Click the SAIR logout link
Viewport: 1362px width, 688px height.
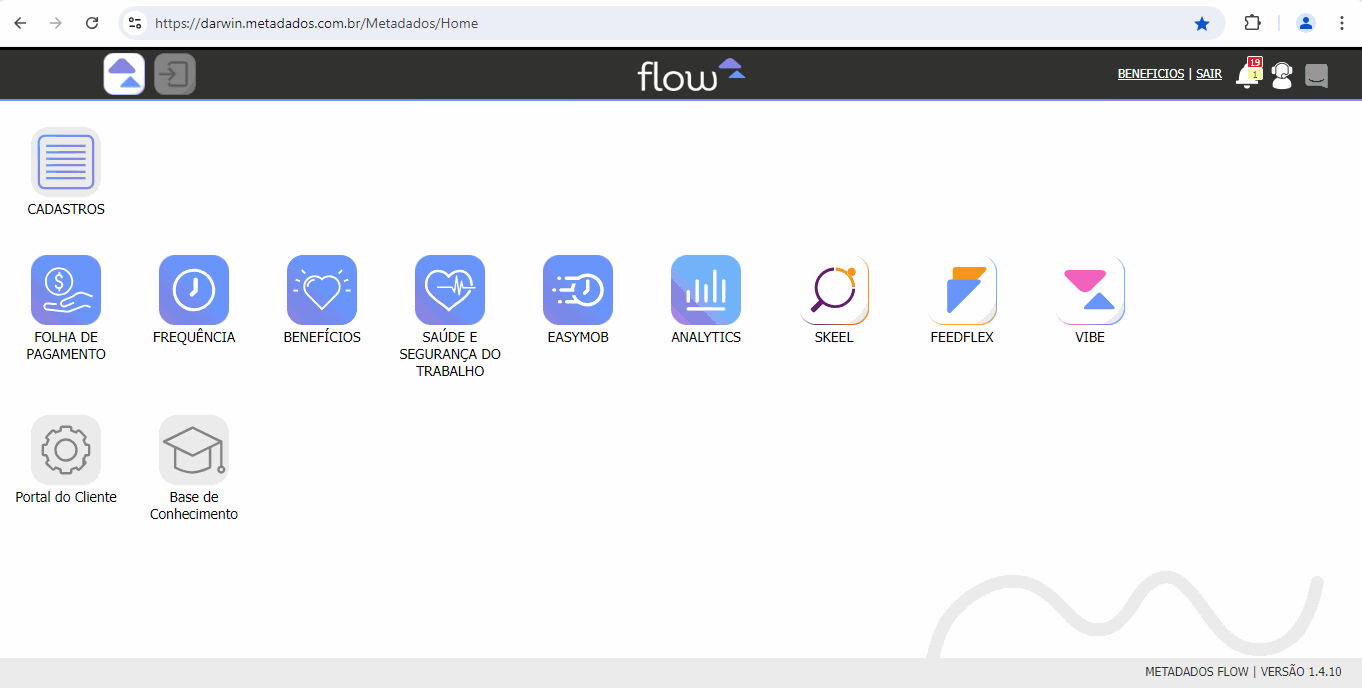coord(1209,74)
